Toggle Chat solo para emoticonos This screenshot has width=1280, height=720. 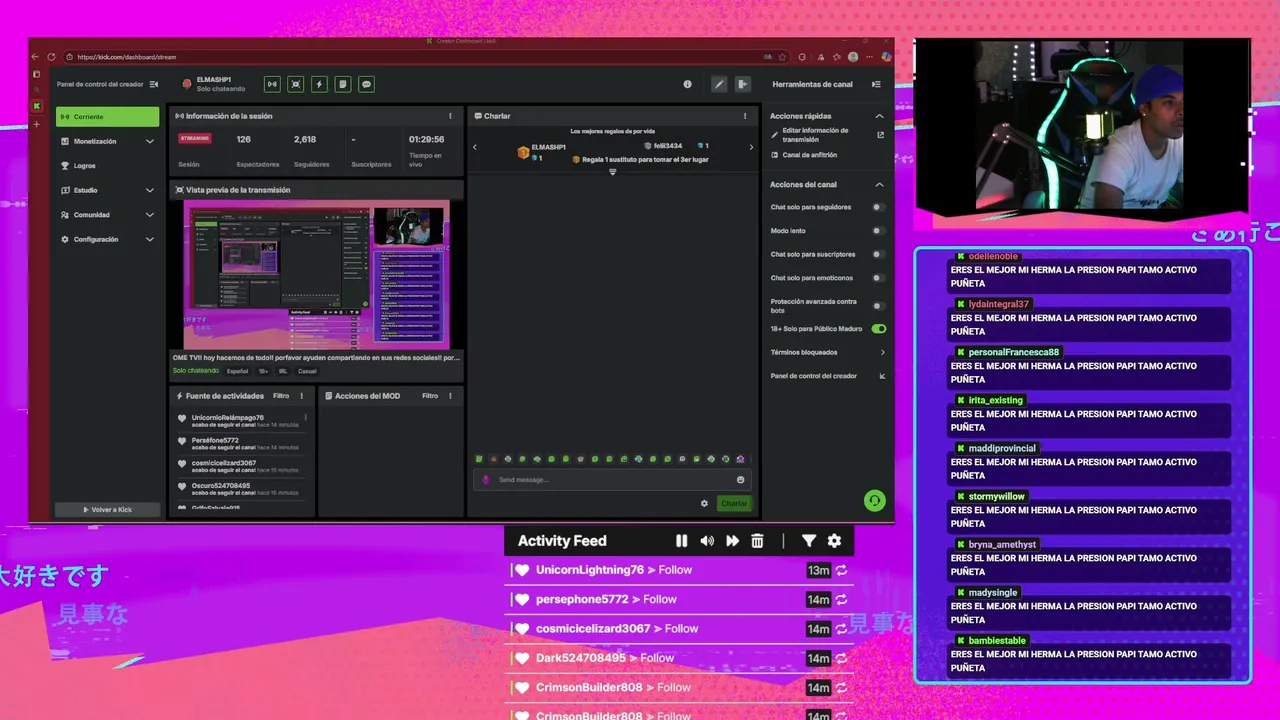[878, 278]
